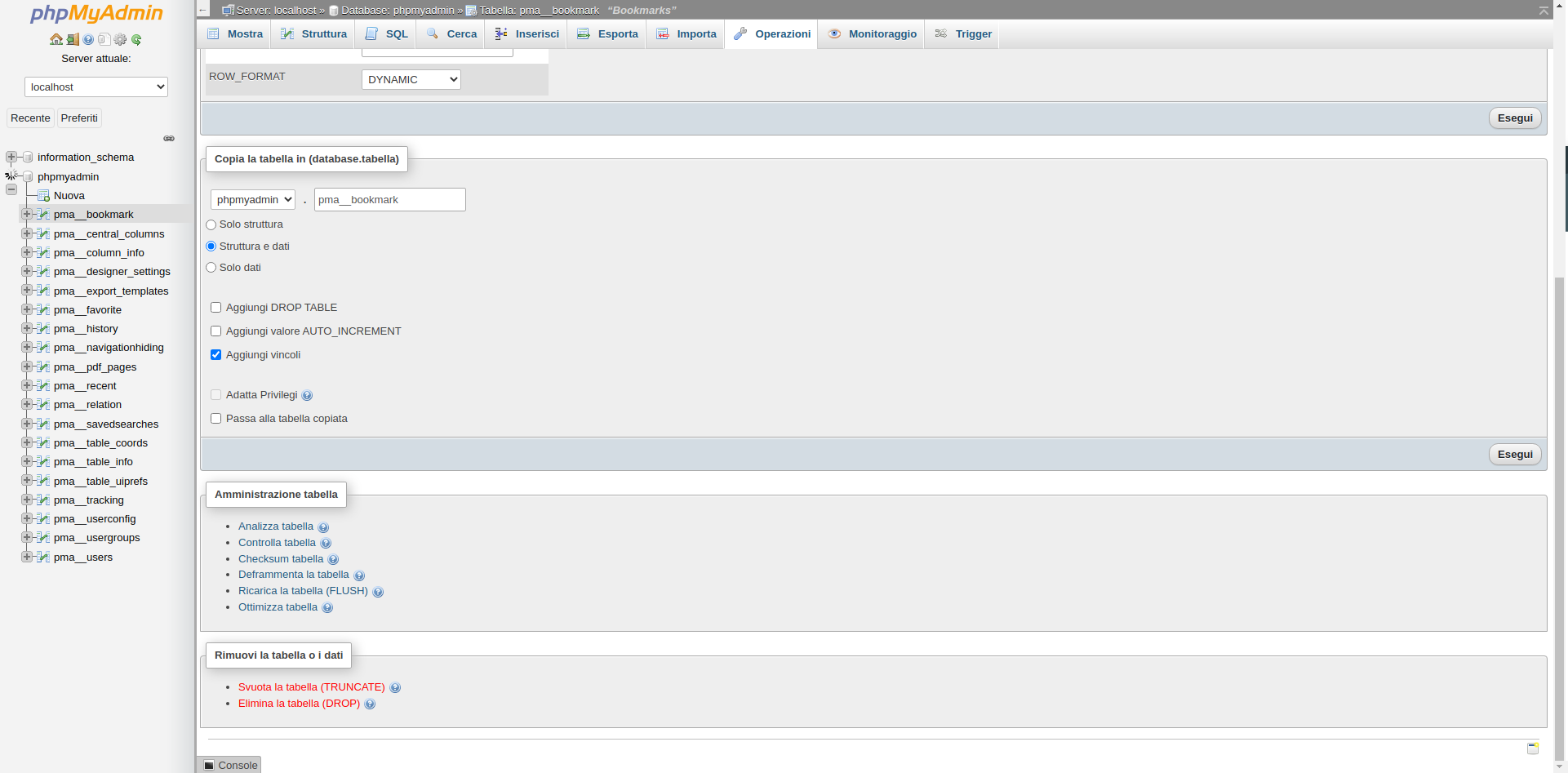Expand the information_schema database tree node

[x=11, y=157]
